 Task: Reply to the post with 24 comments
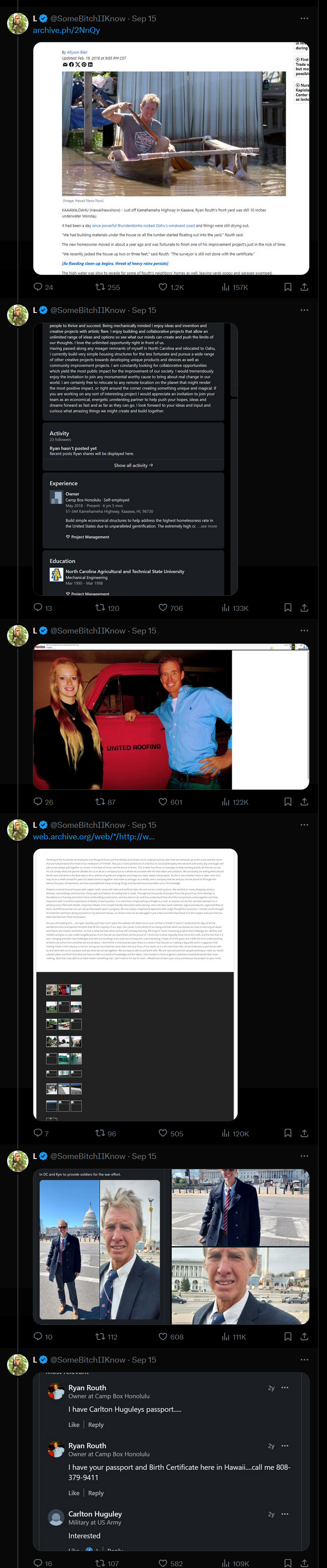click(43, 287)
